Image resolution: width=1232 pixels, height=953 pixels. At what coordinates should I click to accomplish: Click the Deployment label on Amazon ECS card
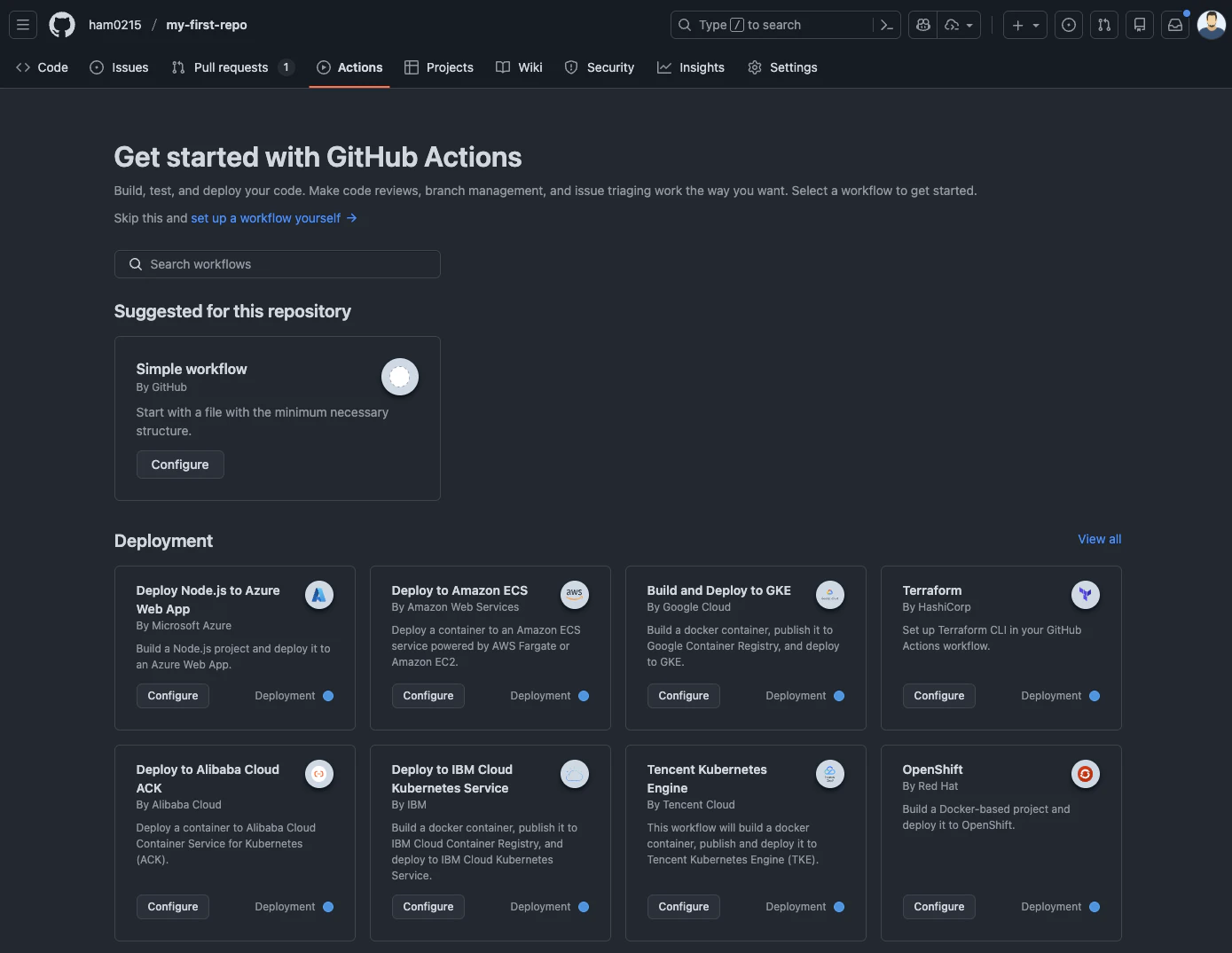click(540, 696)
